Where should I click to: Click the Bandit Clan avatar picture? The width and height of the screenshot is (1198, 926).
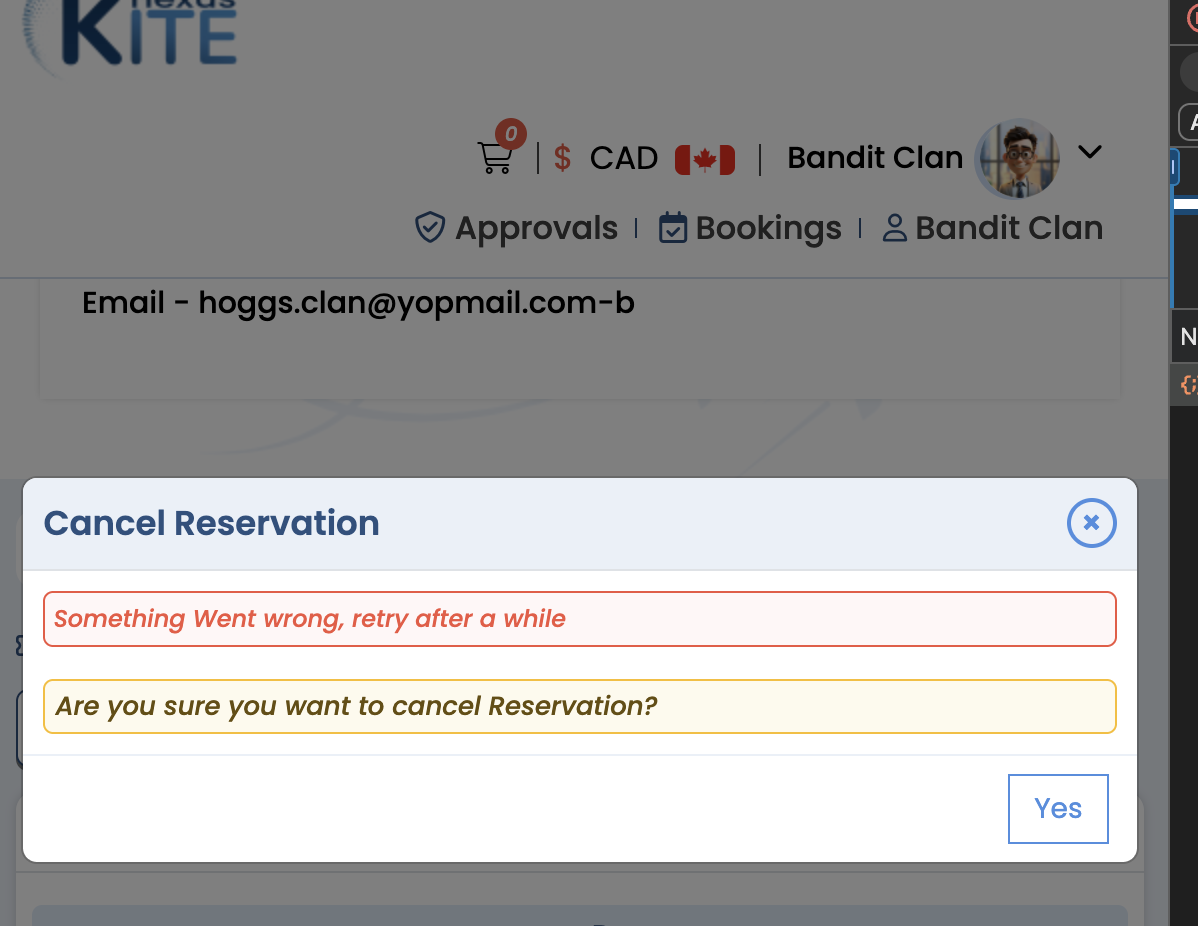coord(1016,158)
